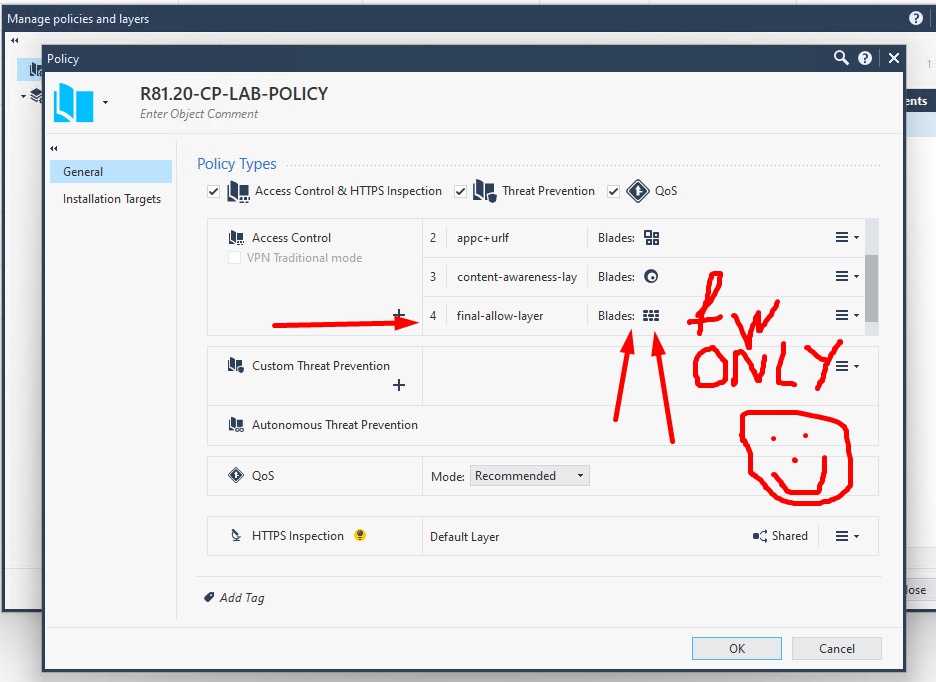The width and height of the screenshot is (936, 682).
Task: Expand layers tree item in background window
Action: pos(23,96)
